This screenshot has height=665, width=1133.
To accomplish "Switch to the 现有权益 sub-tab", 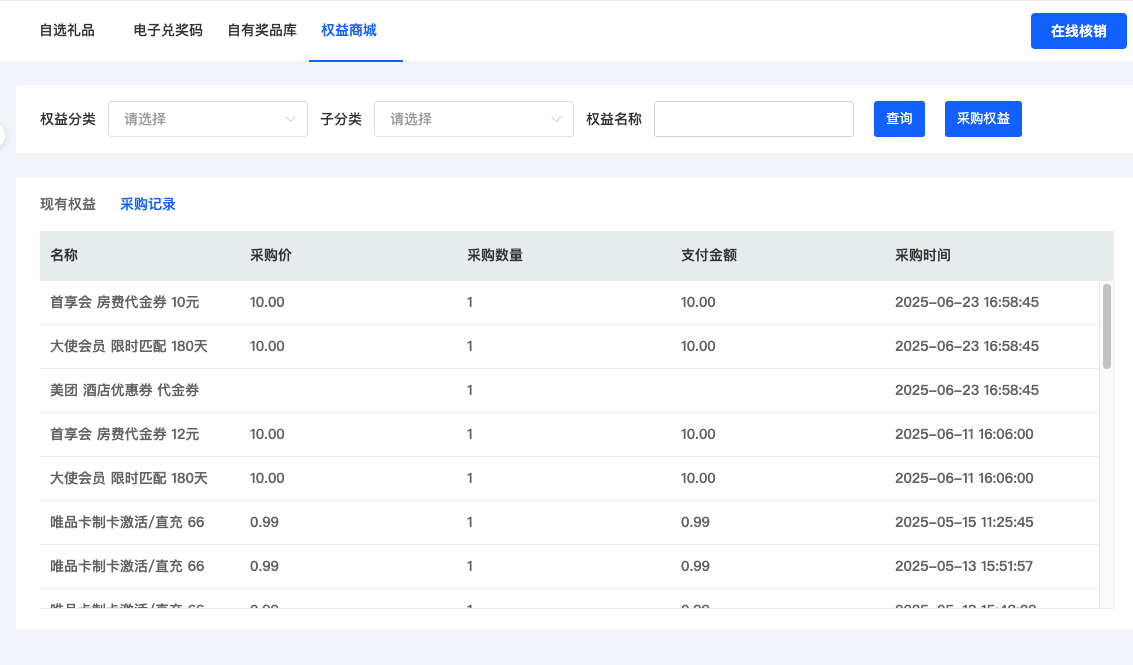I will click(68, 204).
